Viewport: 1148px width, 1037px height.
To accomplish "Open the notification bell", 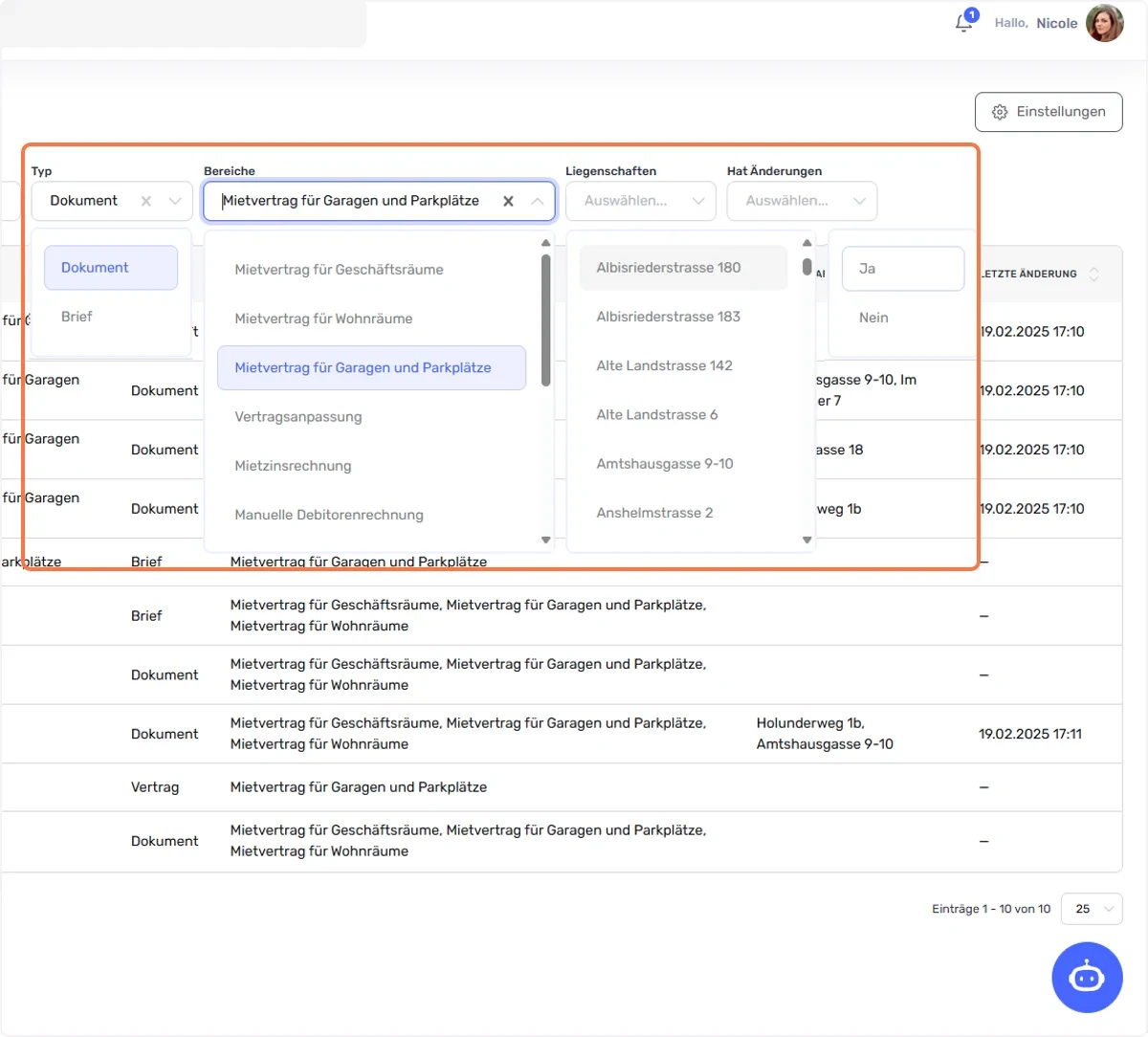I will tap(964, 23).
